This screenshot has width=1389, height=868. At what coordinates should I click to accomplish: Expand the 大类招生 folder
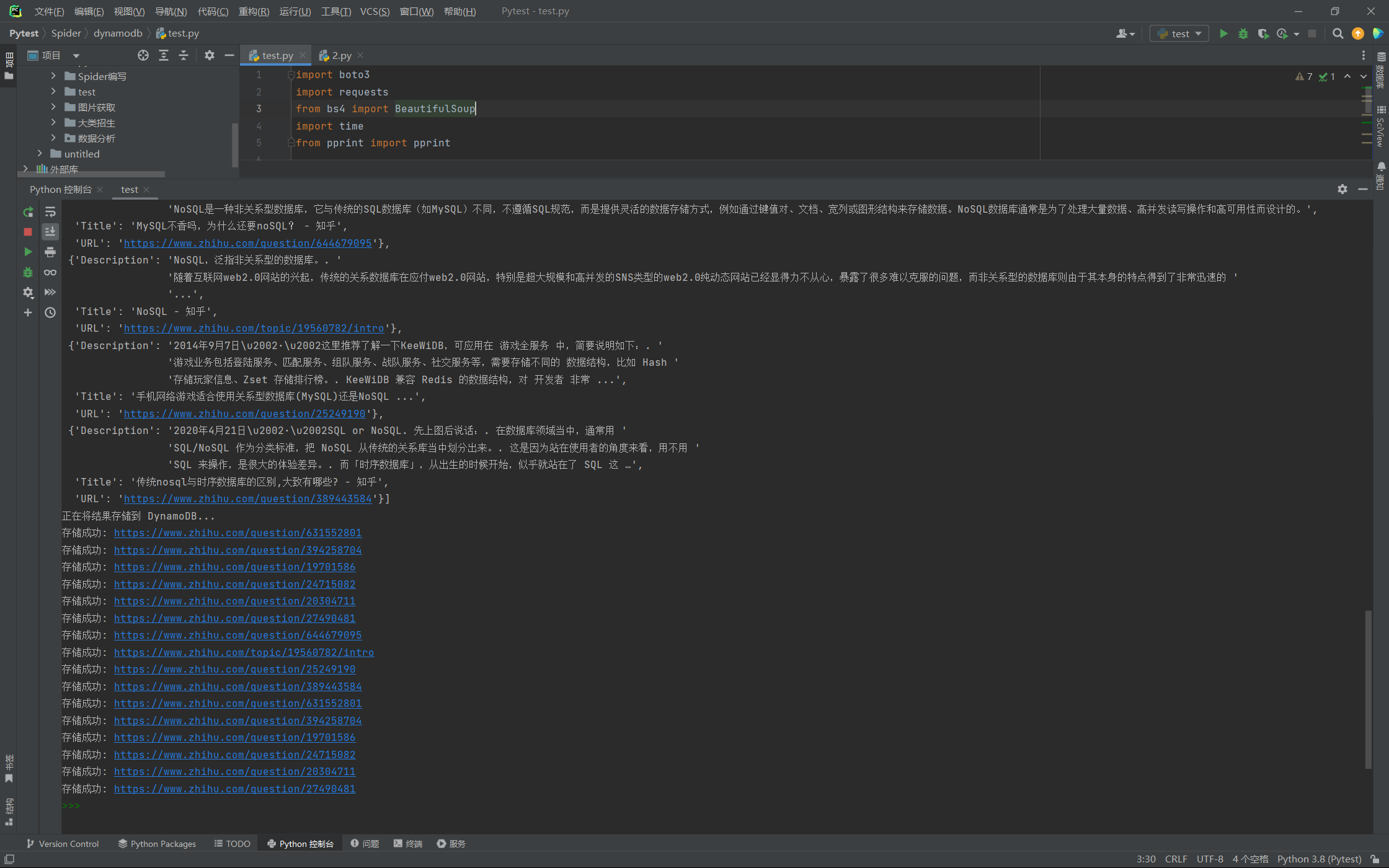click(53, 122)
